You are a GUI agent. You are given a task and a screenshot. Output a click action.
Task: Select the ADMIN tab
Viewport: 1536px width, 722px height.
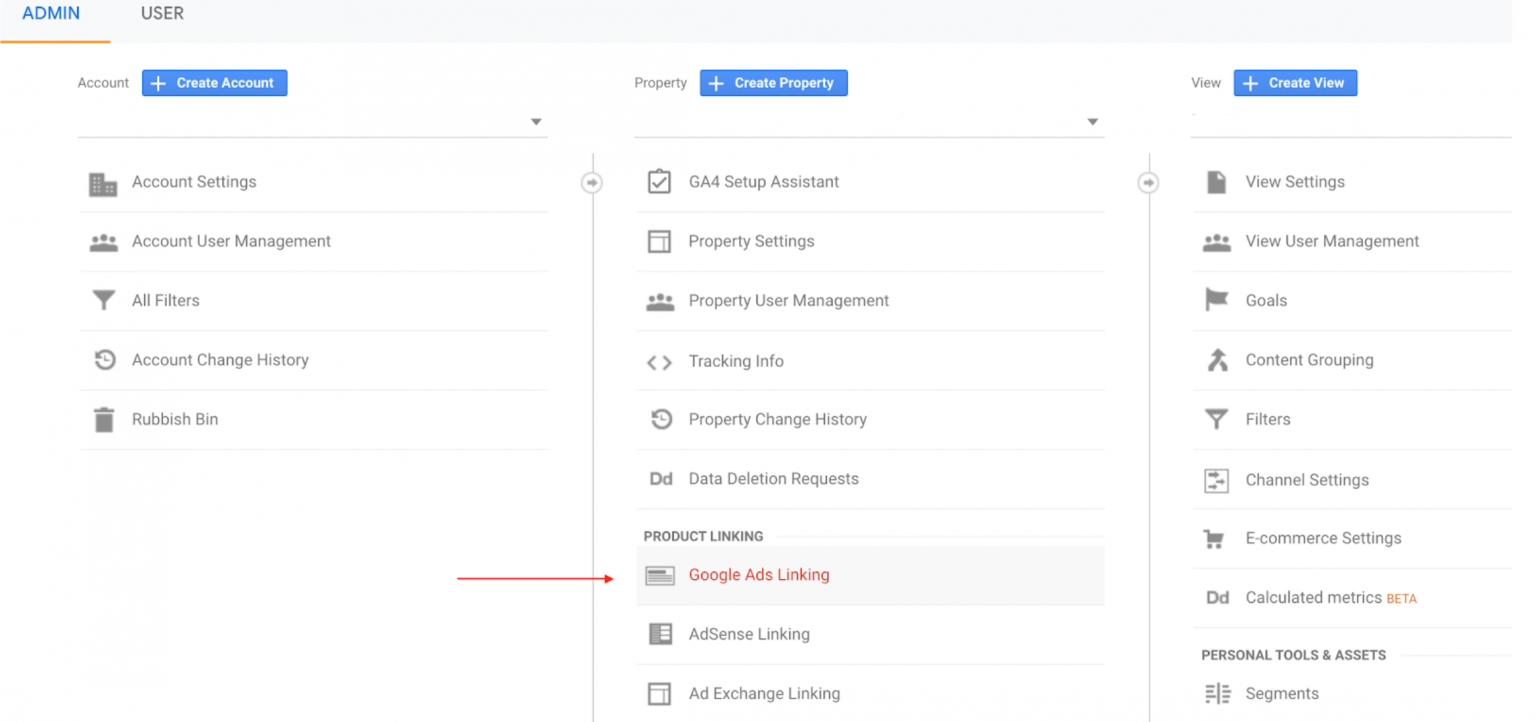tap(51, 14)
